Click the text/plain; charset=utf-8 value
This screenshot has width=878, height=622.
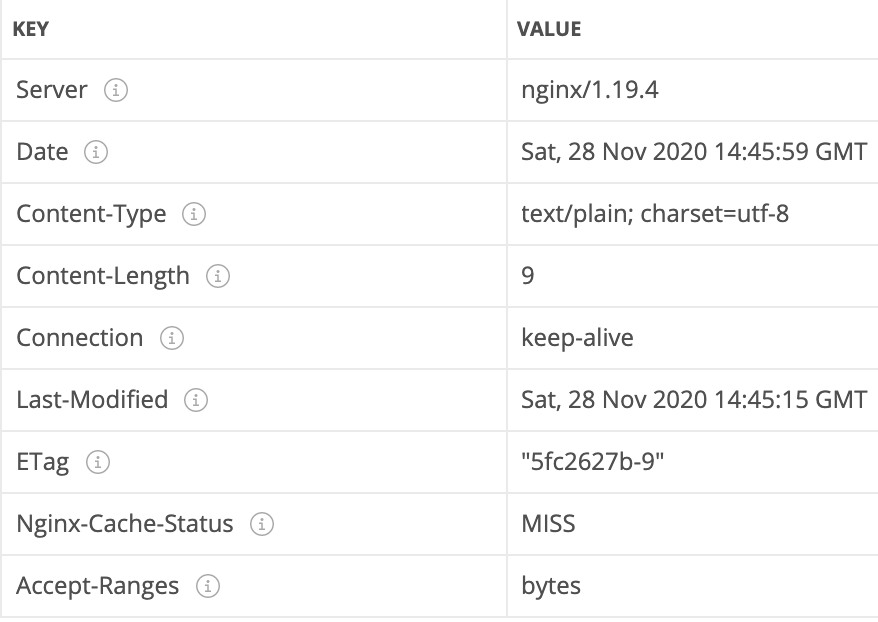(x=655, y=214)
